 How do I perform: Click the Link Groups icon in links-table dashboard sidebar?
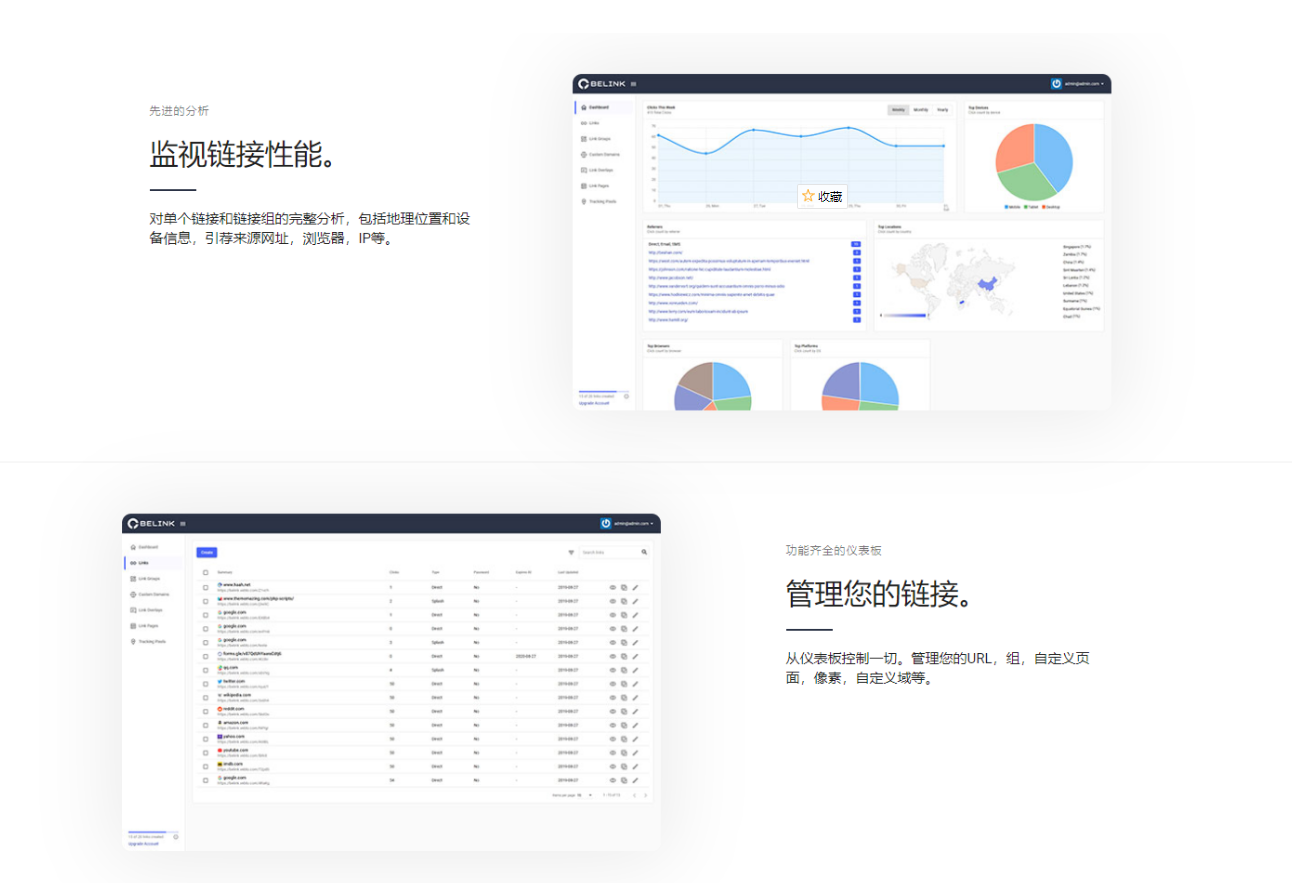(133, 578)
